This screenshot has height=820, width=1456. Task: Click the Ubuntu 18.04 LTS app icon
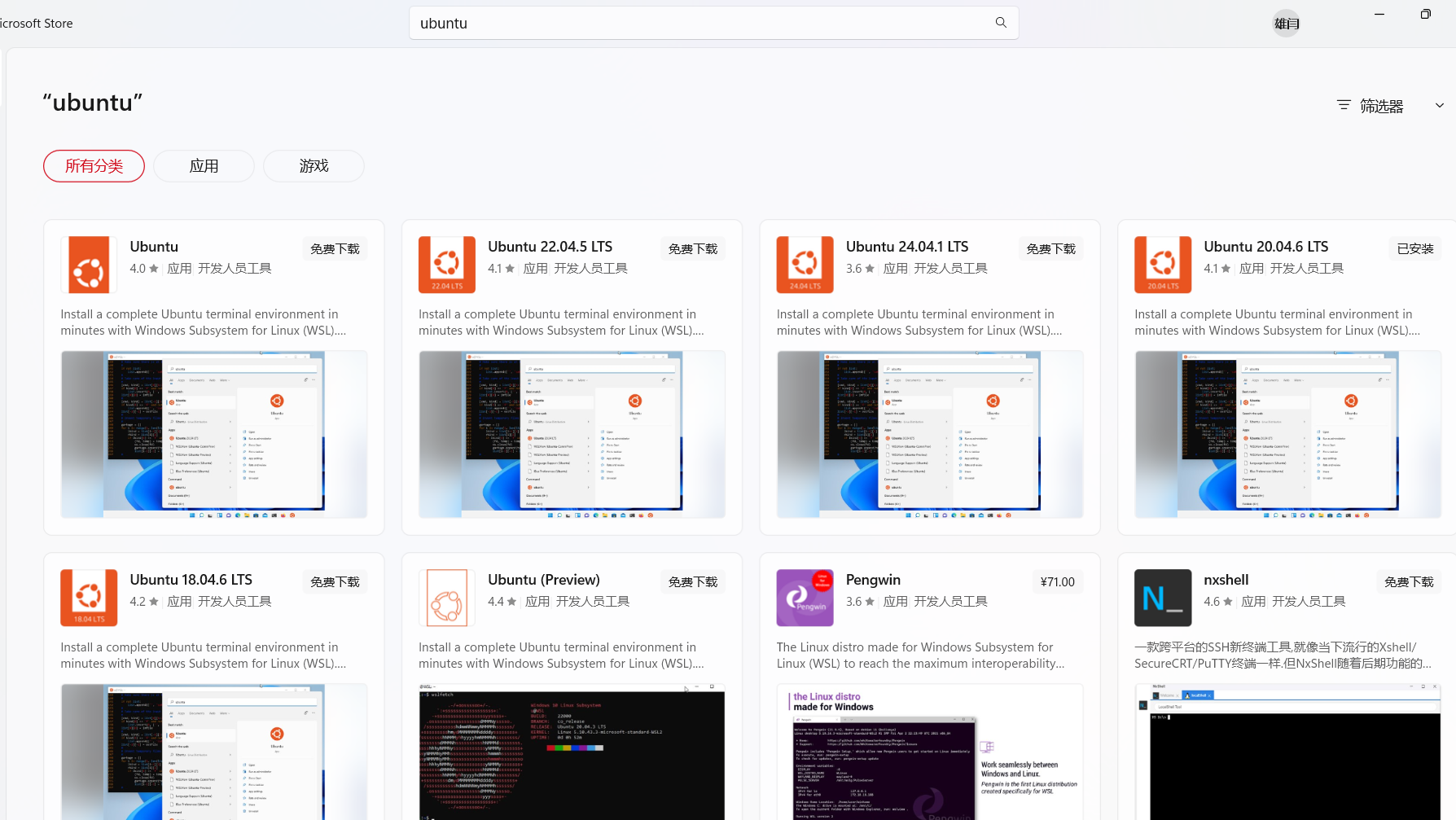89,598
